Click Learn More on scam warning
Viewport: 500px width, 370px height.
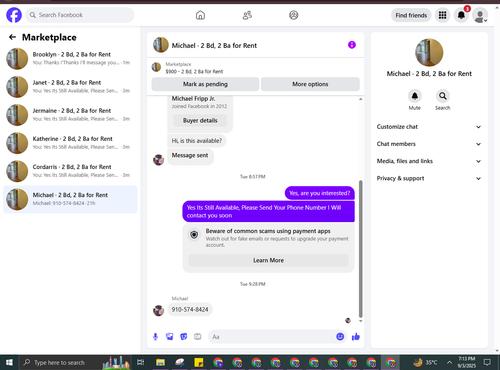click(x=268, y=260)
